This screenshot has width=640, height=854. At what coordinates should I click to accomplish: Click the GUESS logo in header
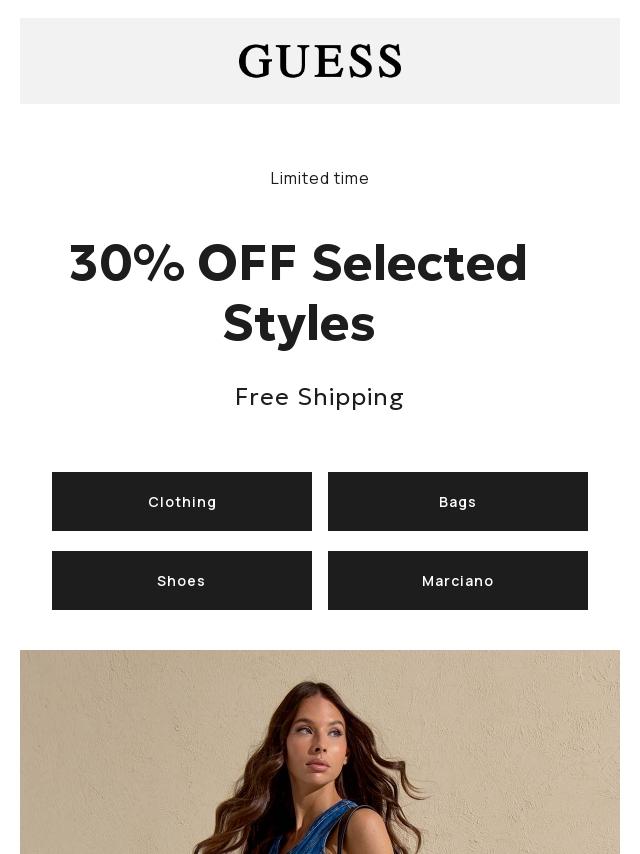click(320, 61)
